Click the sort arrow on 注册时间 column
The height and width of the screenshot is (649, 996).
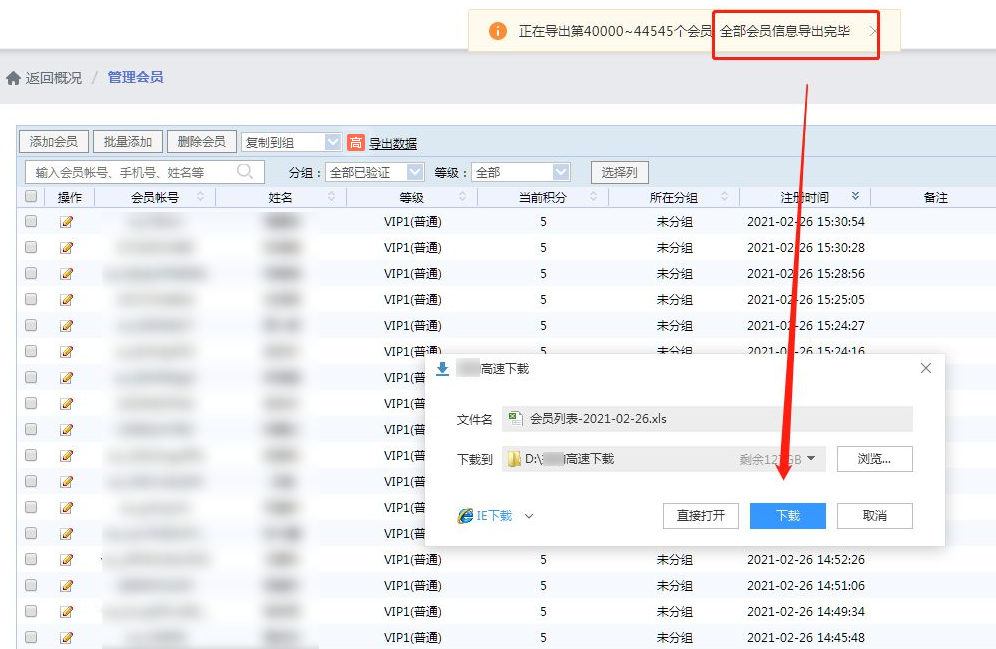(x=855, y=197)
